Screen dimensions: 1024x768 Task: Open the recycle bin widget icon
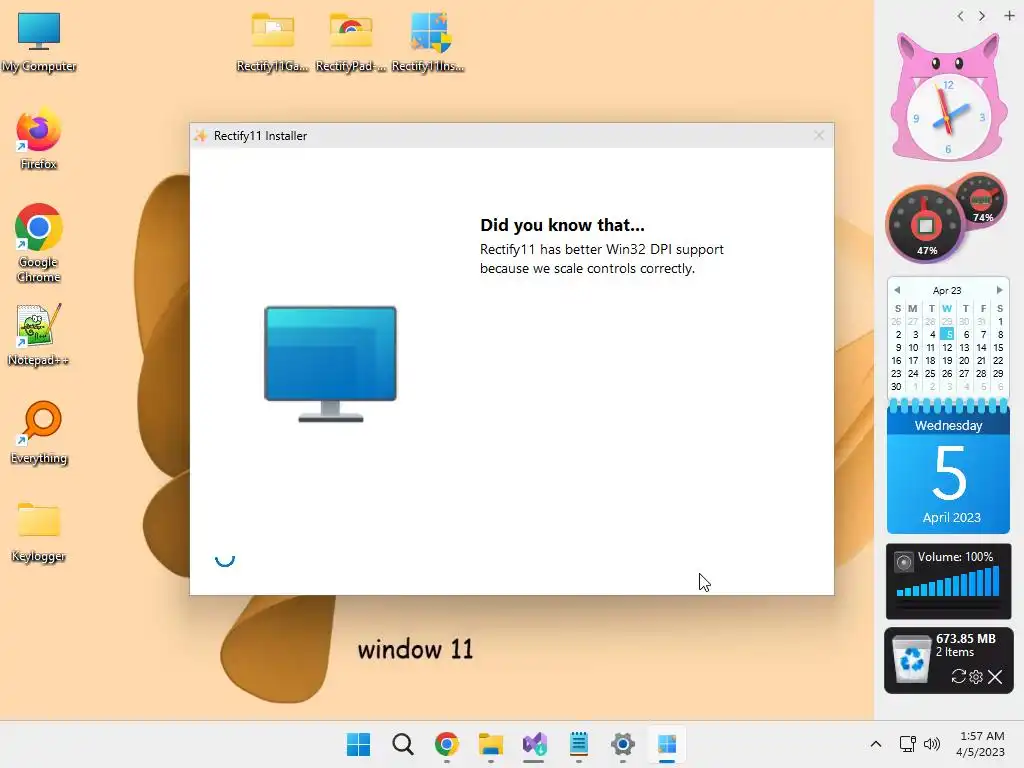(x=912, y=660)
